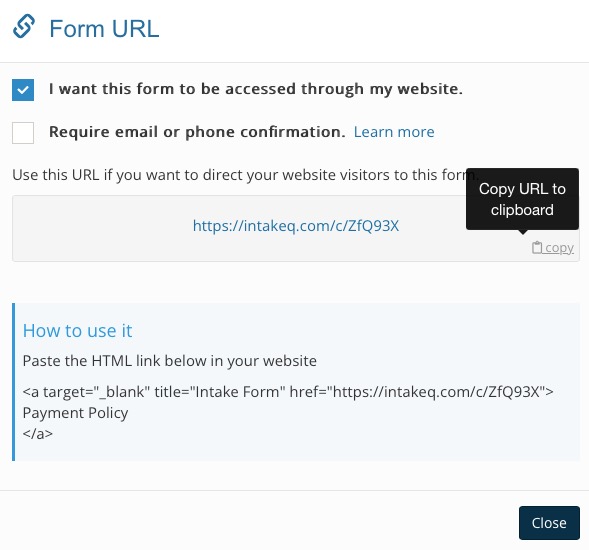Click the 'Payment Policy' text in snippet
This screenshot has height=550, width=589.
click(x=75, y=413)
